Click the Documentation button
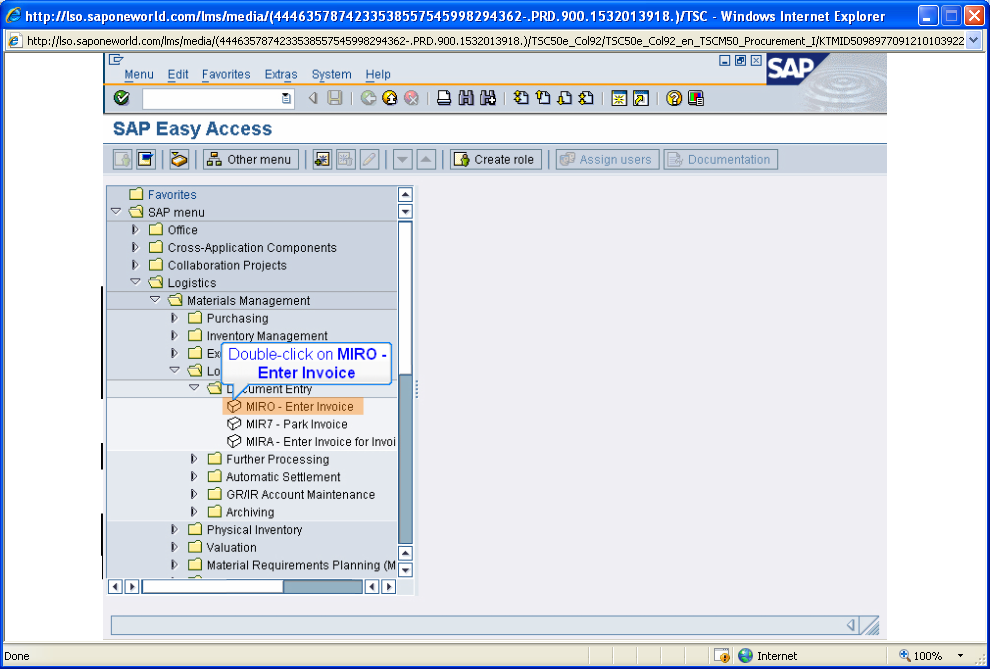Screen dimensions: 990x669 pyautogui.click(x=720, y=160)
